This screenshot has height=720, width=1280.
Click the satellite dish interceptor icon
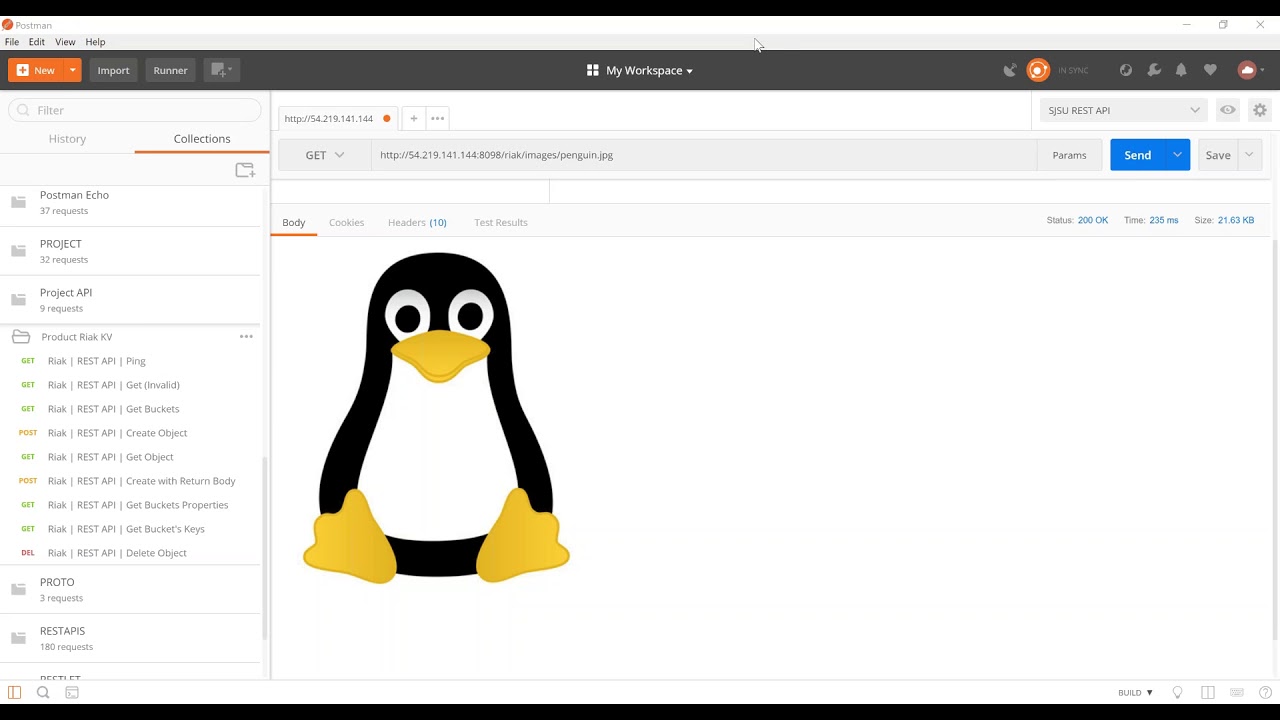pos(1010,70)
